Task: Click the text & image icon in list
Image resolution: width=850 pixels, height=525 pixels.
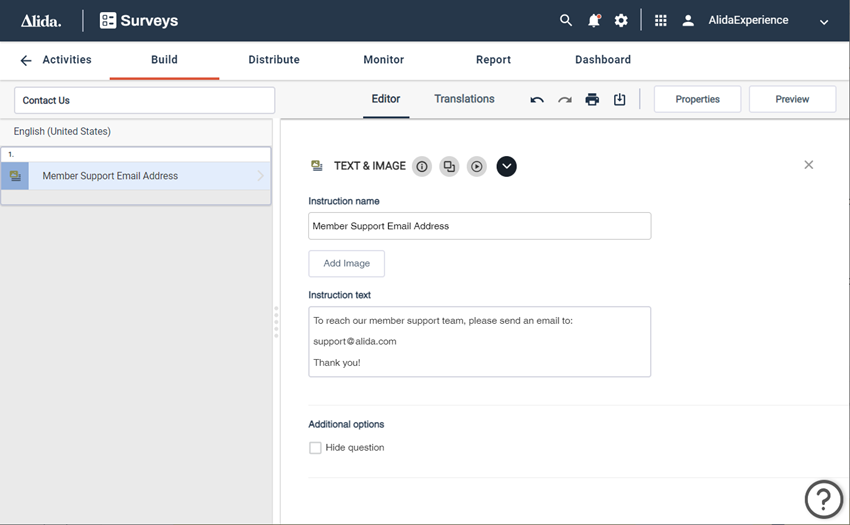Action: (15, 176)
